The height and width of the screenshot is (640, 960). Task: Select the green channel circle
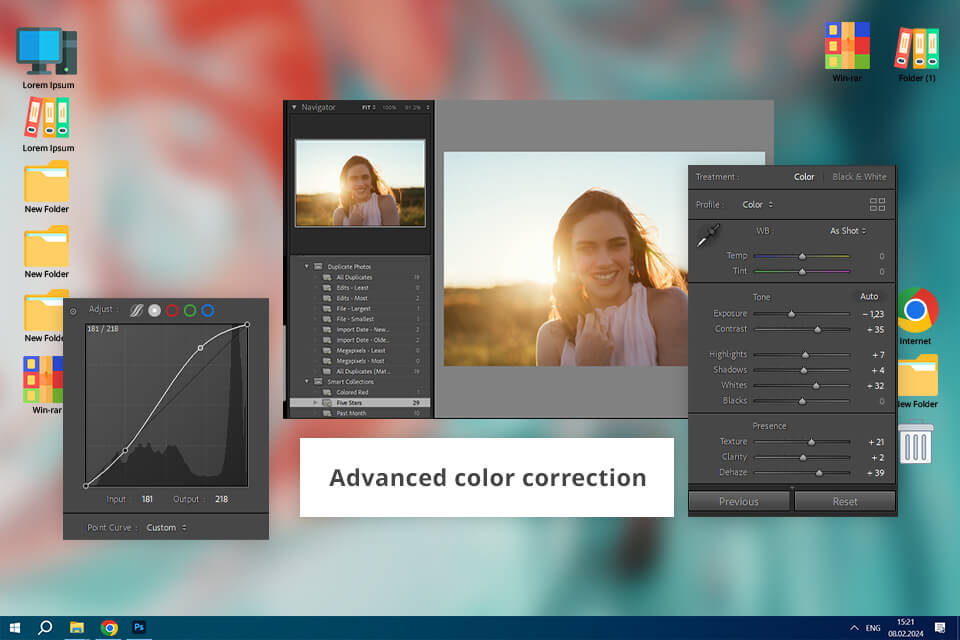click(x=189, y=311)
